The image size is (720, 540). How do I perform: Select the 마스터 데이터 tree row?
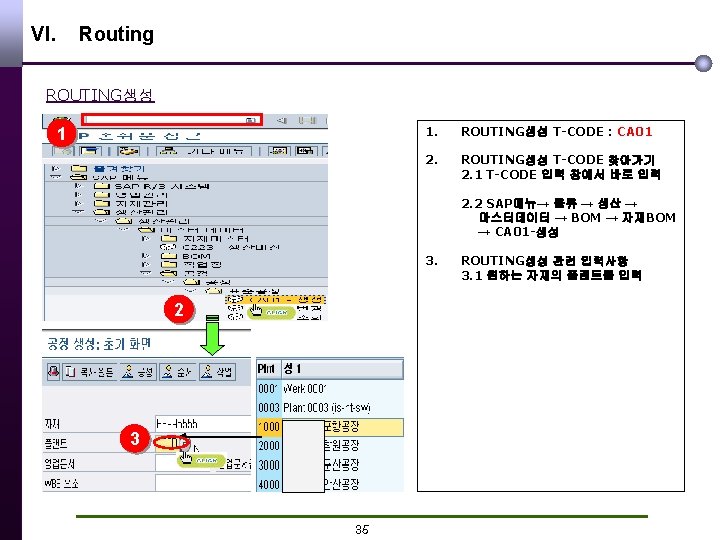tap(191, 229)
